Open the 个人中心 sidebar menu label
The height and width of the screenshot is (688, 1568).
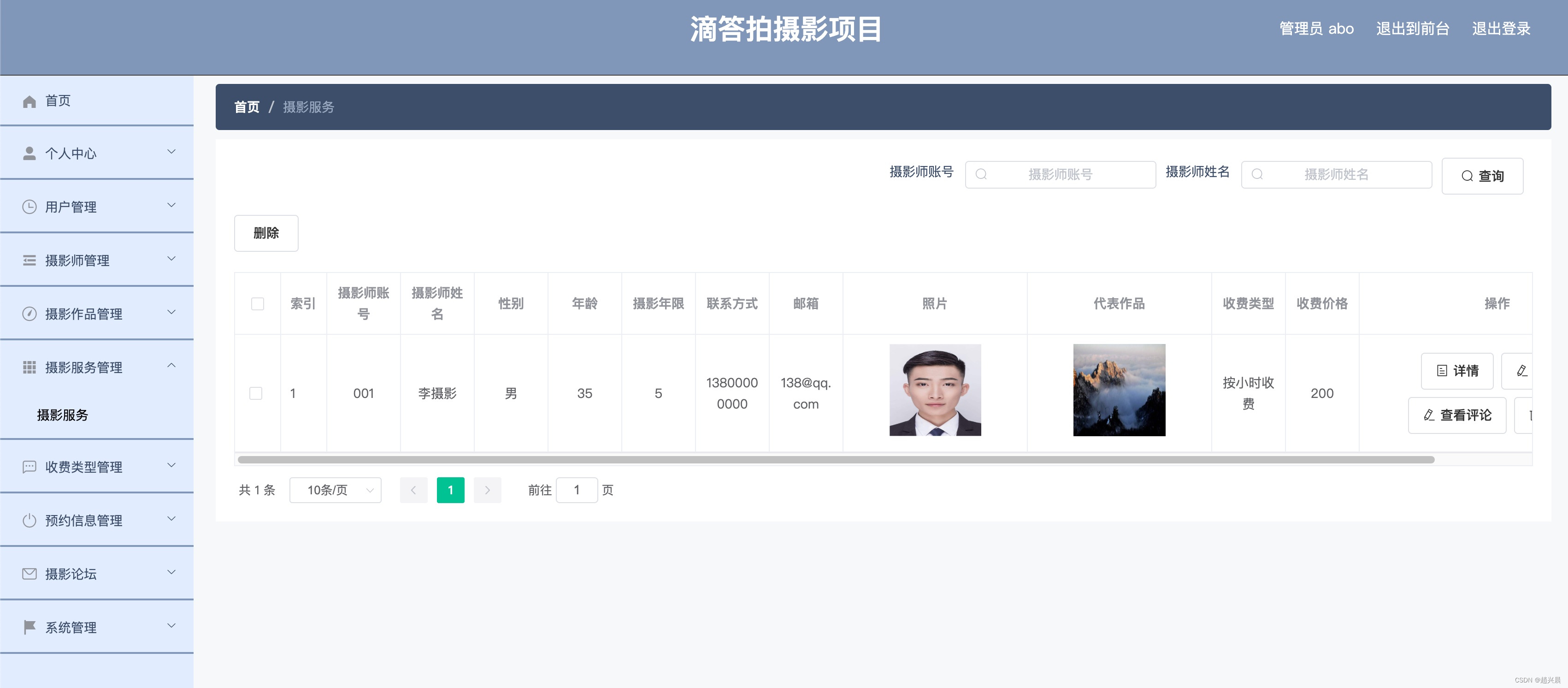click(x=71, y=154)
